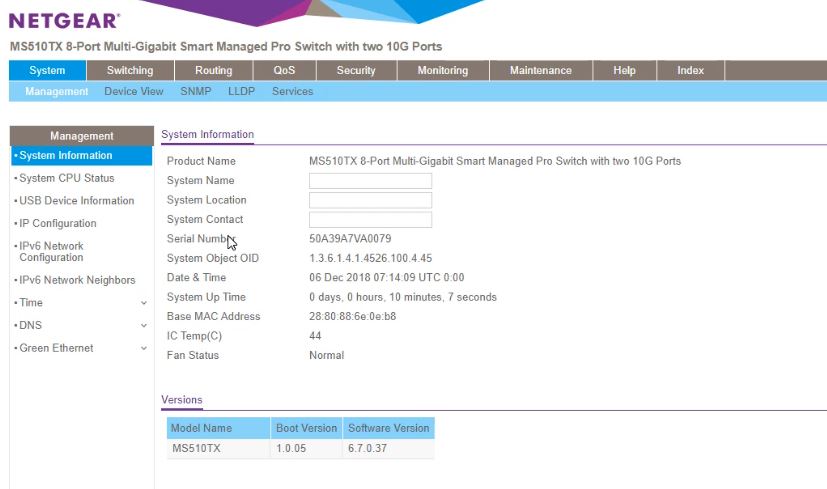Click the Versions section heading
Image resolution: width=827 pixels, height=489 pixels.
pos(182,400)
